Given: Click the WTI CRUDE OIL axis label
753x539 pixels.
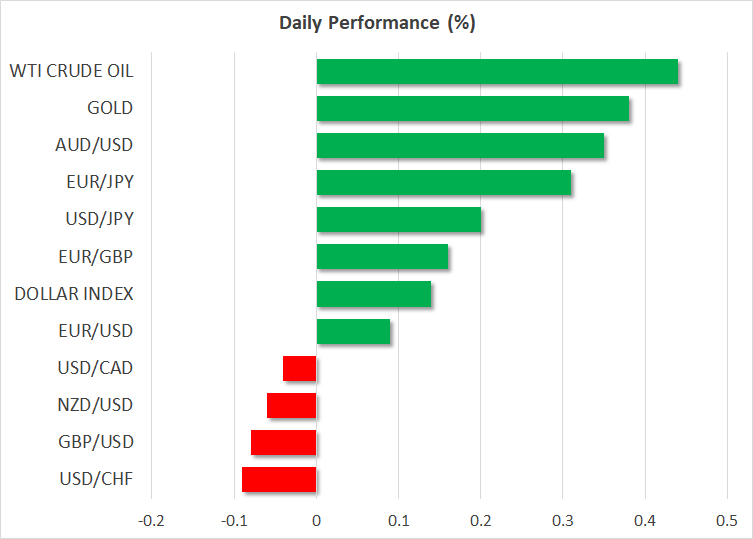Looking at the screenshot, I should [71, 71].
